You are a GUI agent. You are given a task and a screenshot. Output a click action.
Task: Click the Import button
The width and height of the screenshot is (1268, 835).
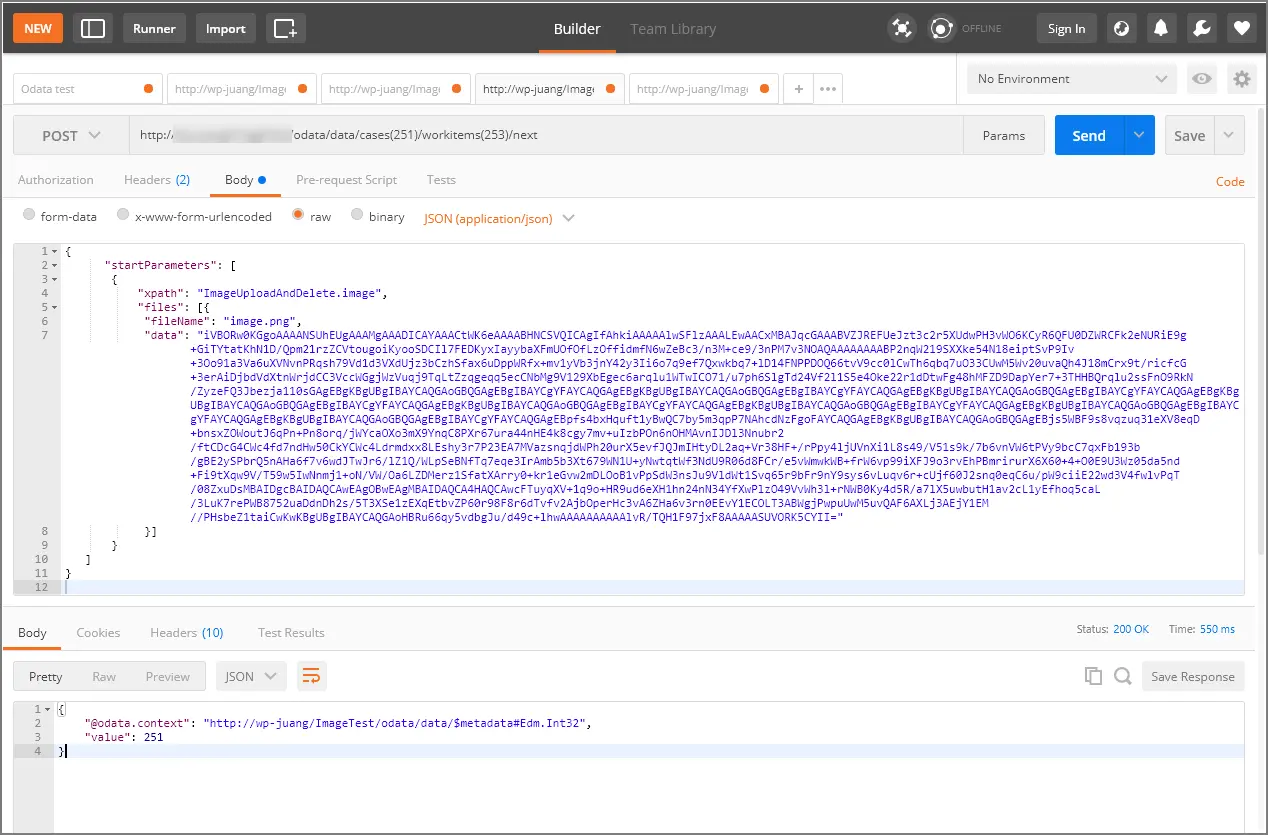pos(226,28)
